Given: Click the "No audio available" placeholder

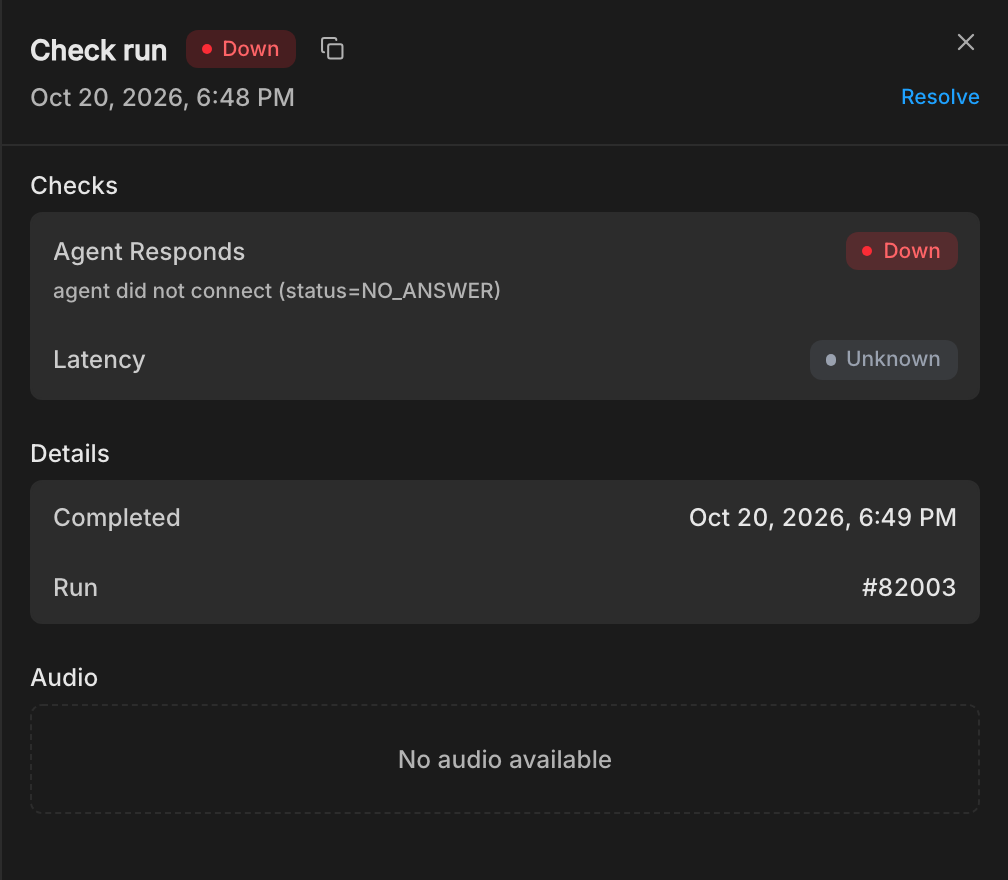Looking at the screenshot, I should pos(505,759).
